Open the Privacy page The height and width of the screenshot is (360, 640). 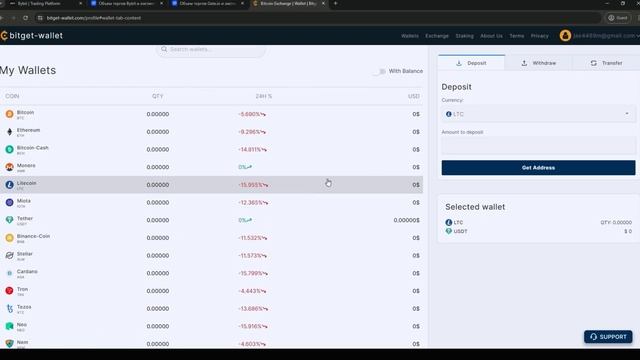[x=540, y=36]
